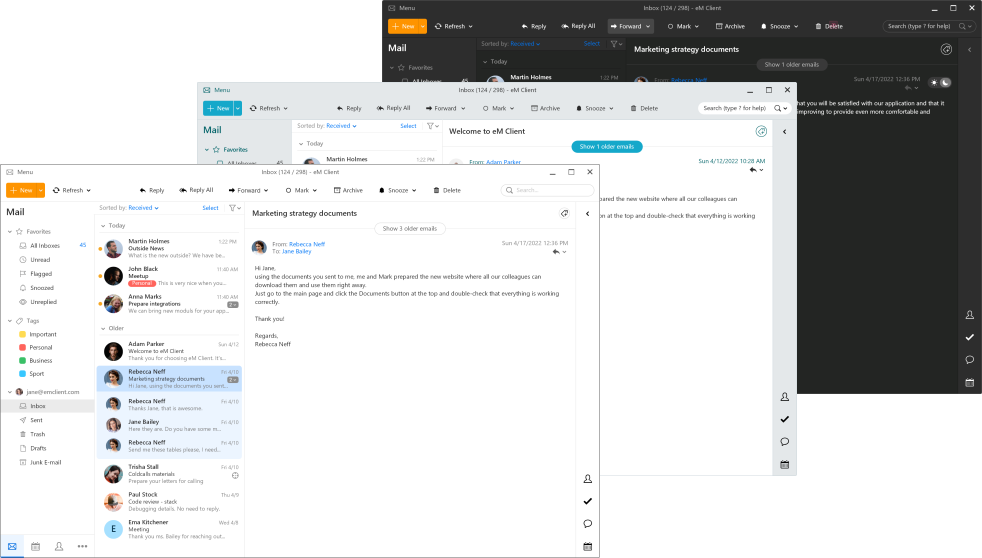Viewport: 982px width, 558px height.
Task: Click Forward in dark window toolbar
Action: click(631, 26)
